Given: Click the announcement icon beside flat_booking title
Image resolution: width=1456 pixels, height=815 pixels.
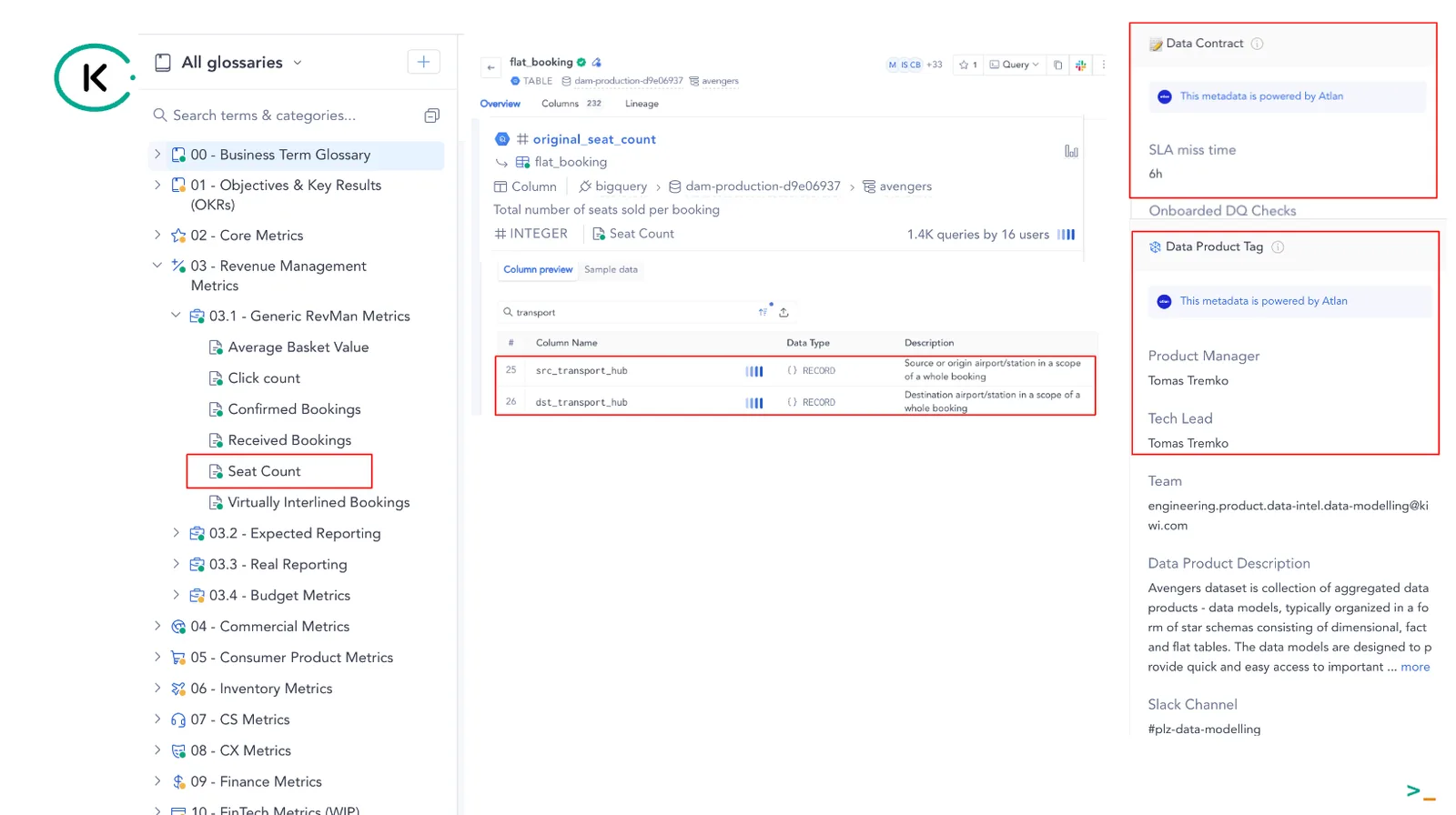Looking at the screenshot, I should [597, 62].
